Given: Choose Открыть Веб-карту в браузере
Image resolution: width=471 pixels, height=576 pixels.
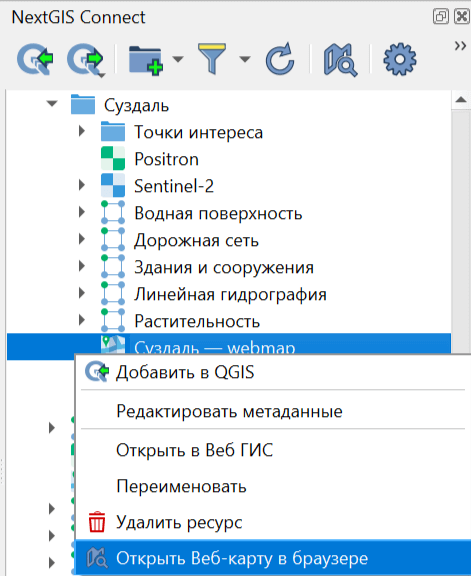Looking at the screenshot, I should [273, 558].
